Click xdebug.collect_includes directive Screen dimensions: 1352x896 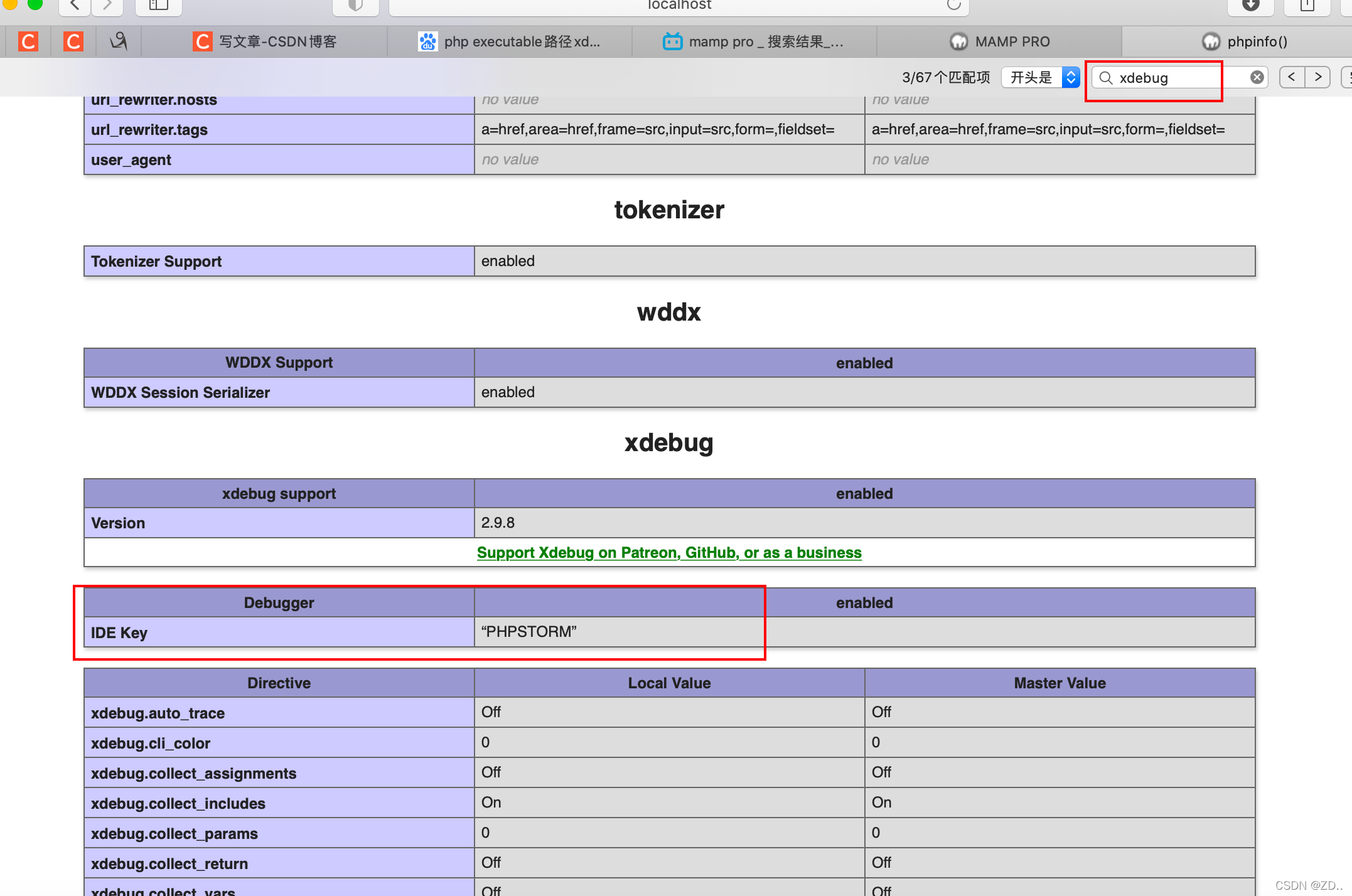279,803
